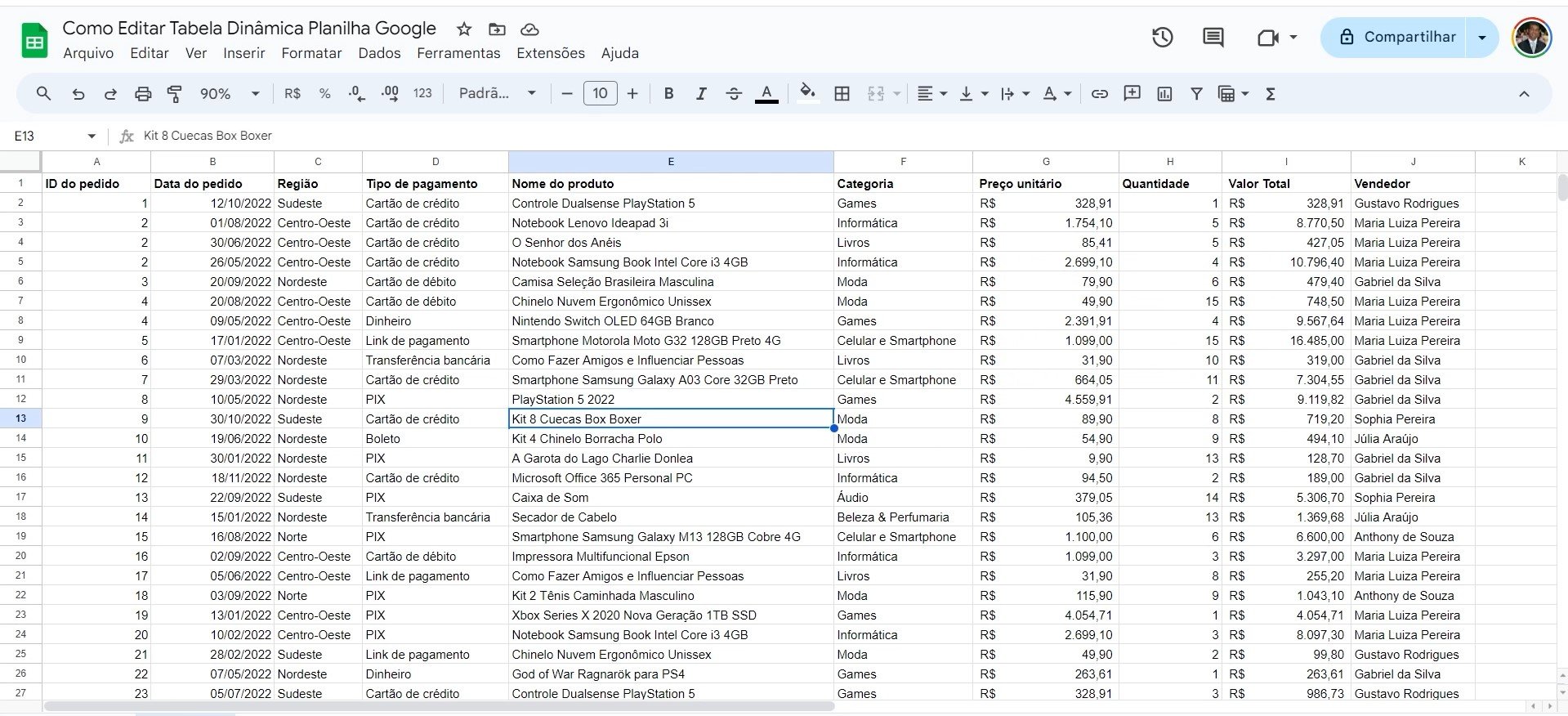Screen dimensions: 1568x716
Task: Open the fill color picker
Action: (x=807, y=92)
